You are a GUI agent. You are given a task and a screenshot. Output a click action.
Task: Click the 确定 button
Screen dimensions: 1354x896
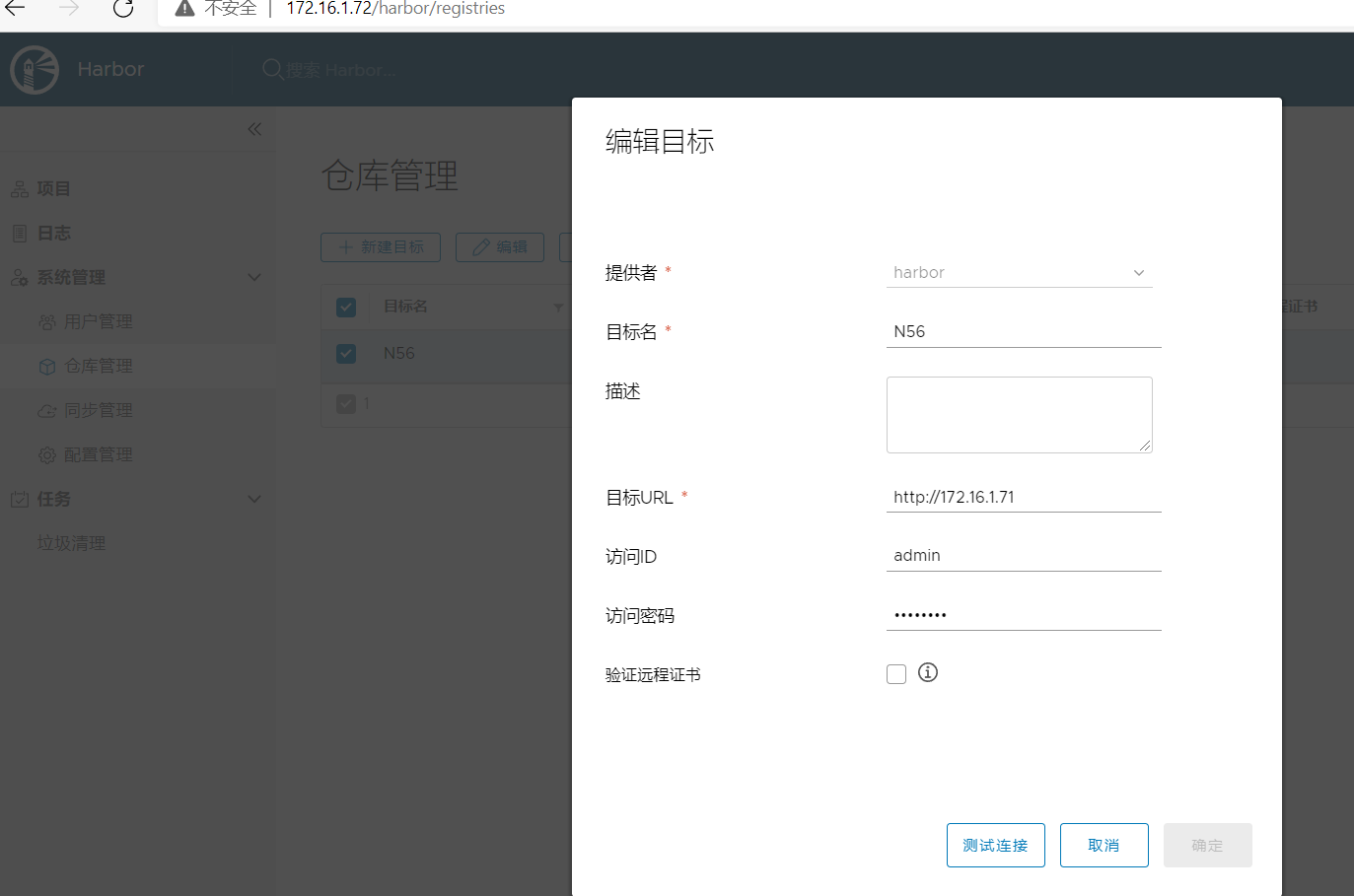[1208, 846]
